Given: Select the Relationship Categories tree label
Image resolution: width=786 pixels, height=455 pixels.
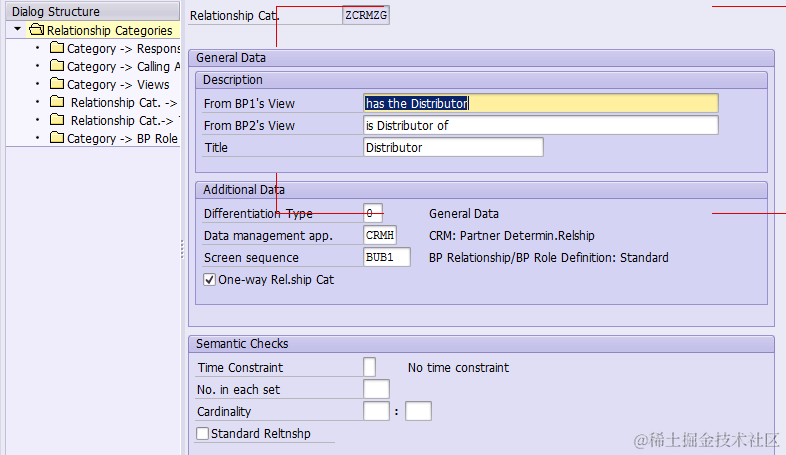Looking at the screenshot, I should 110,31.
